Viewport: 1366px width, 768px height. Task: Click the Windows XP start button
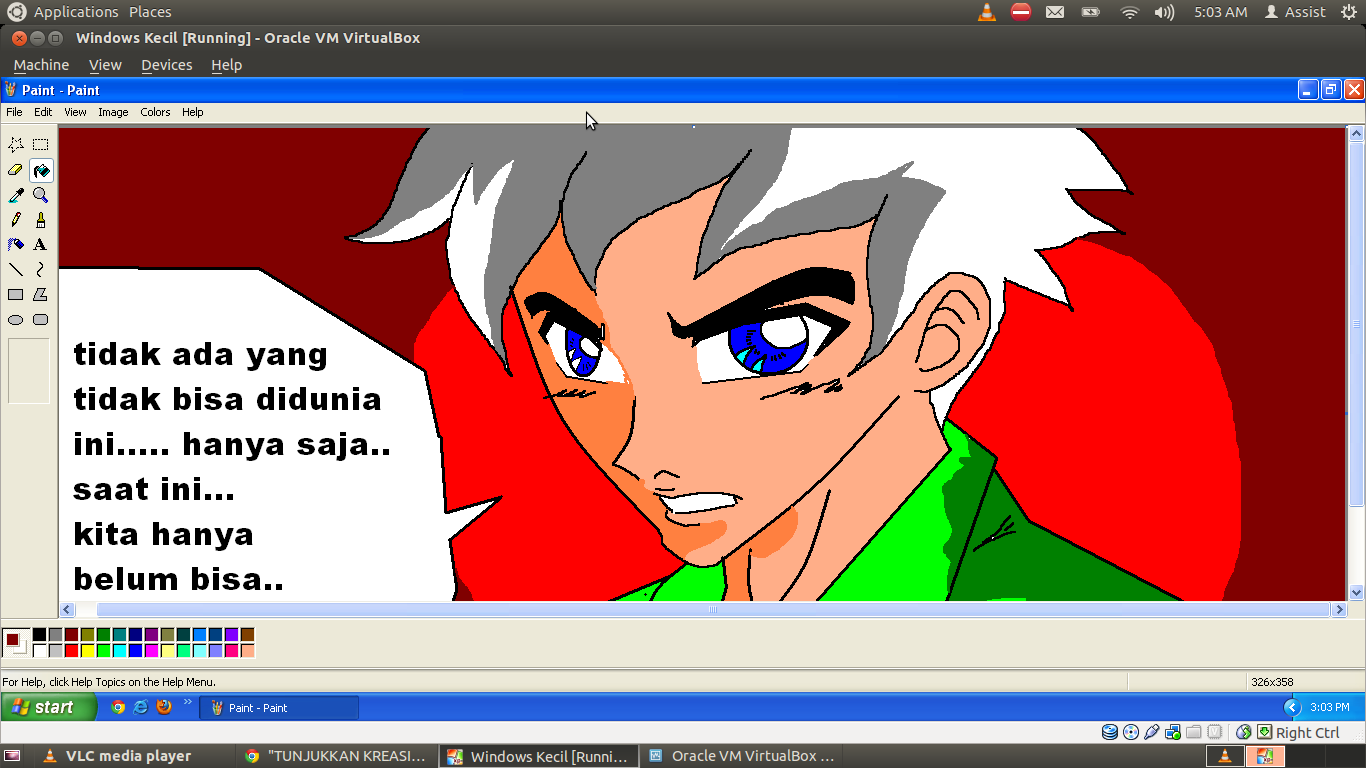[x=49, y=707]
